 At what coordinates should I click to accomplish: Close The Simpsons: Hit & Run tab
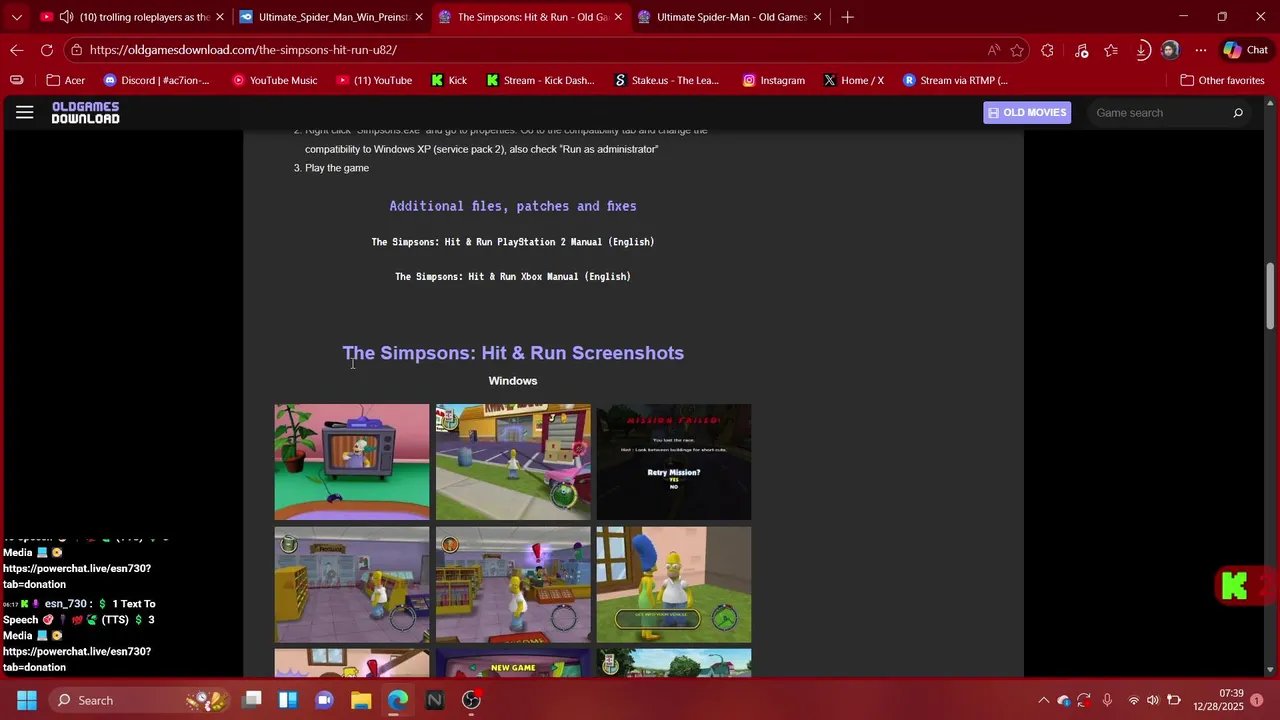[x=618, y=17]
